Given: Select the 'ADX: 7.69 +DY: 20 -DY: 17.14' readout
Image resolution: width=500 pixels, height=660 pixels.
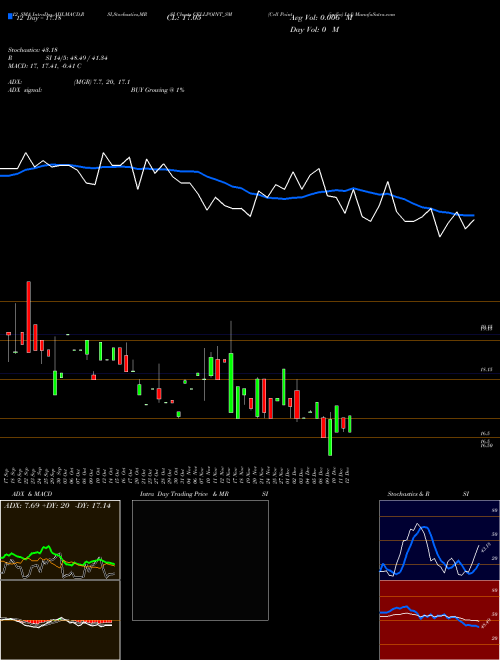Looking at the screenshot, I should click(x=57, y=506).
